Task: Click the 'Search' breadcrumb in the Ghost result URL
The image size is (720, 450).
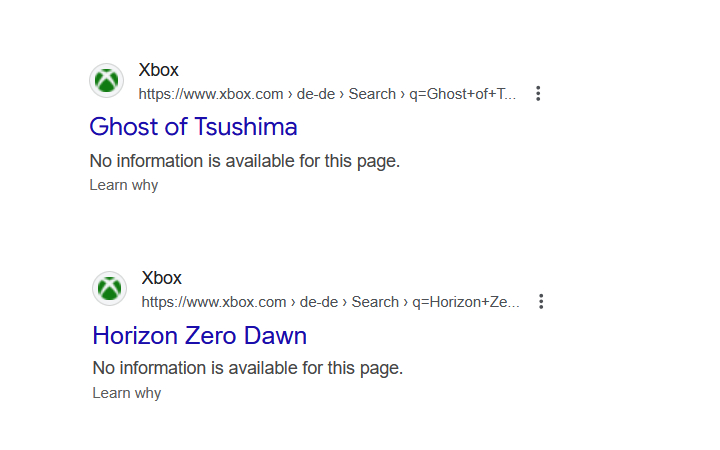Action: click(372, 94)
